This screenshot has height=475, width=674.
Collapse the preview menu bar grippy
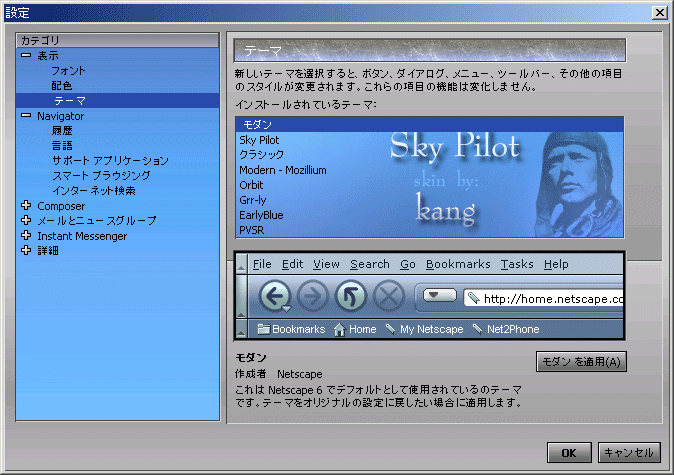[242, 264]
